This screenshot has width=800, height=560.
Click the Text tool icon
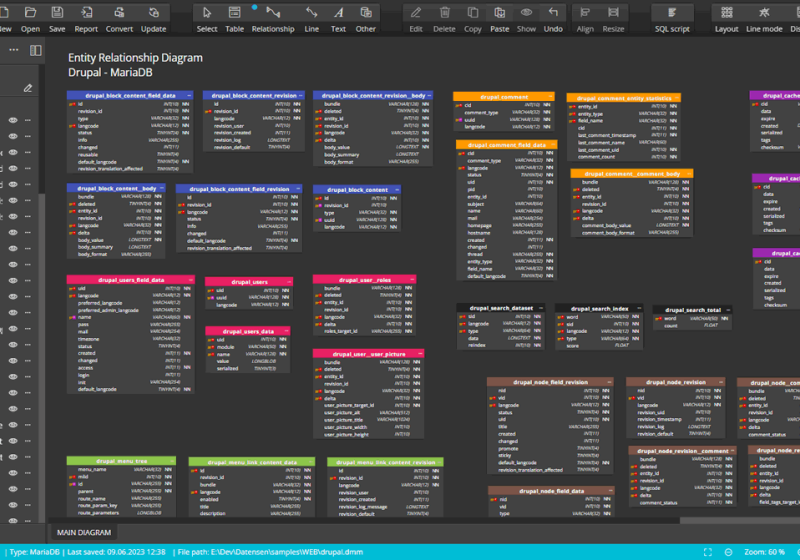click(x=338, y=13)
